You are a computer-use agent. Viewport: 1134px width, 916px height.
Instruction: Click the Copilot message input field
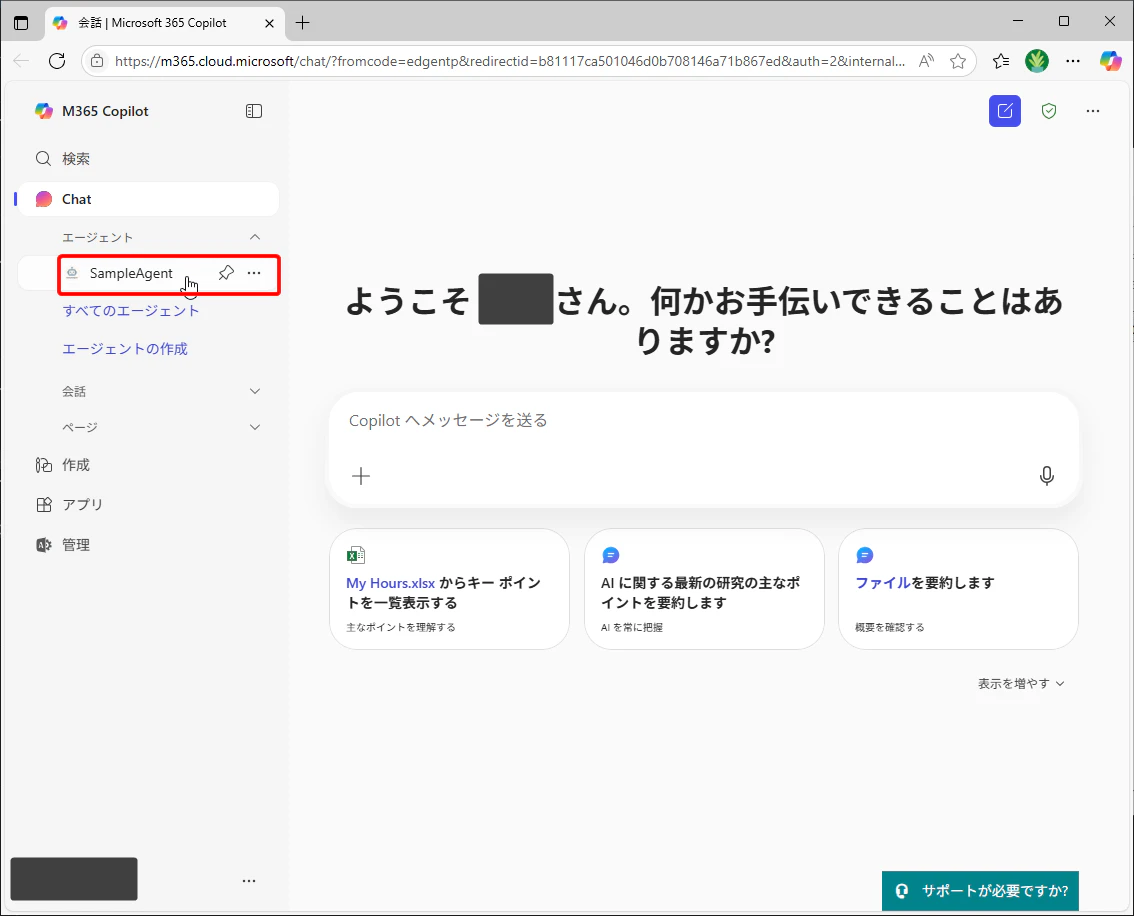703,421
